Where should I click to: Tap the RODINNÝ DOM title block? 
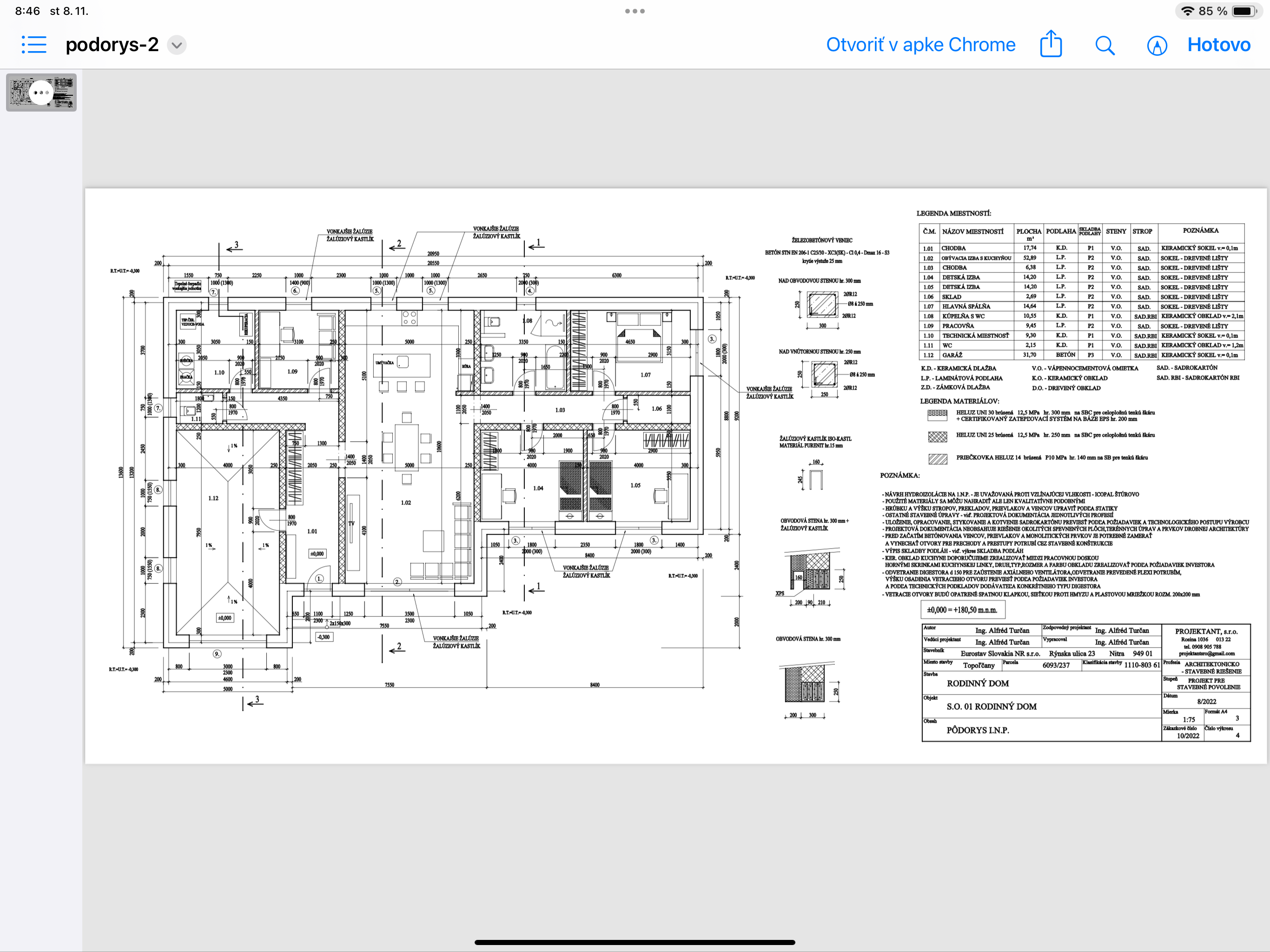click(x=978, y=683)
